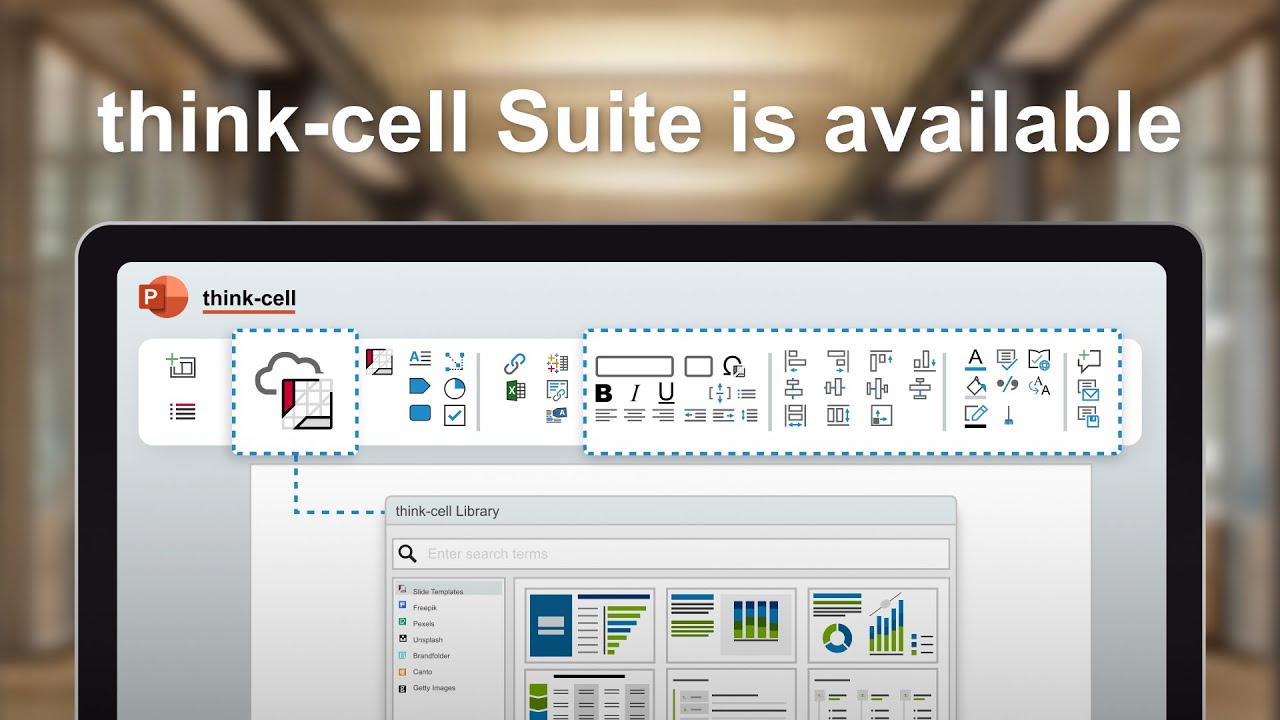Toggle bold formatting

pyautogui.click(x=604, y=392)
